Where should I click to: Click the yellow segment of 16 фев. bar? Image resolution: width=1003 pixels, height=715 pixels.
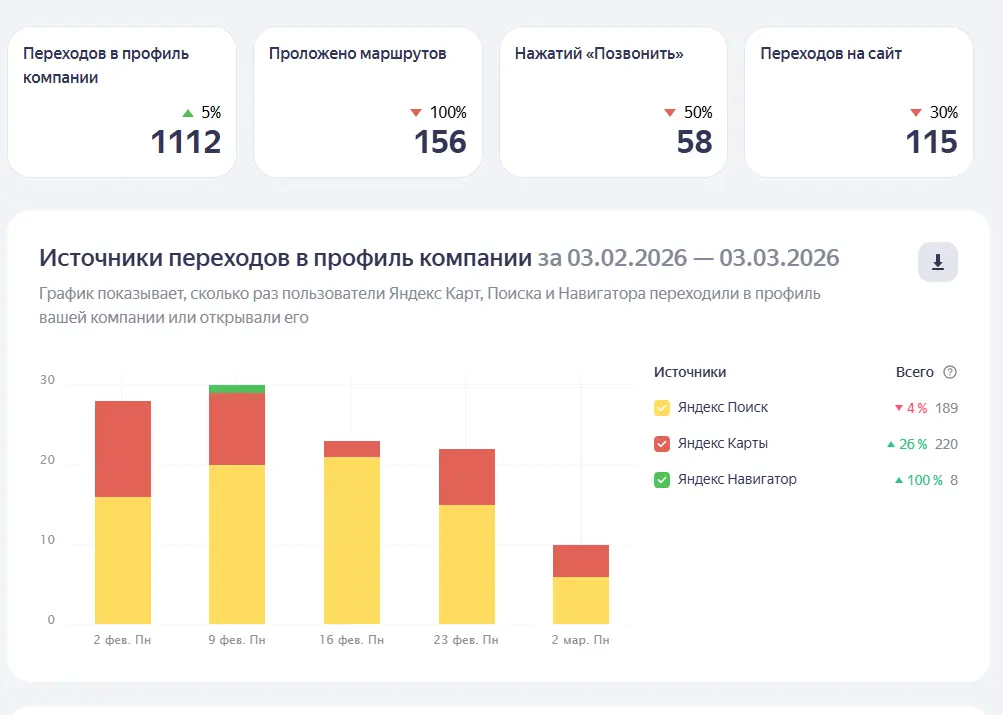tap(352, 540)
